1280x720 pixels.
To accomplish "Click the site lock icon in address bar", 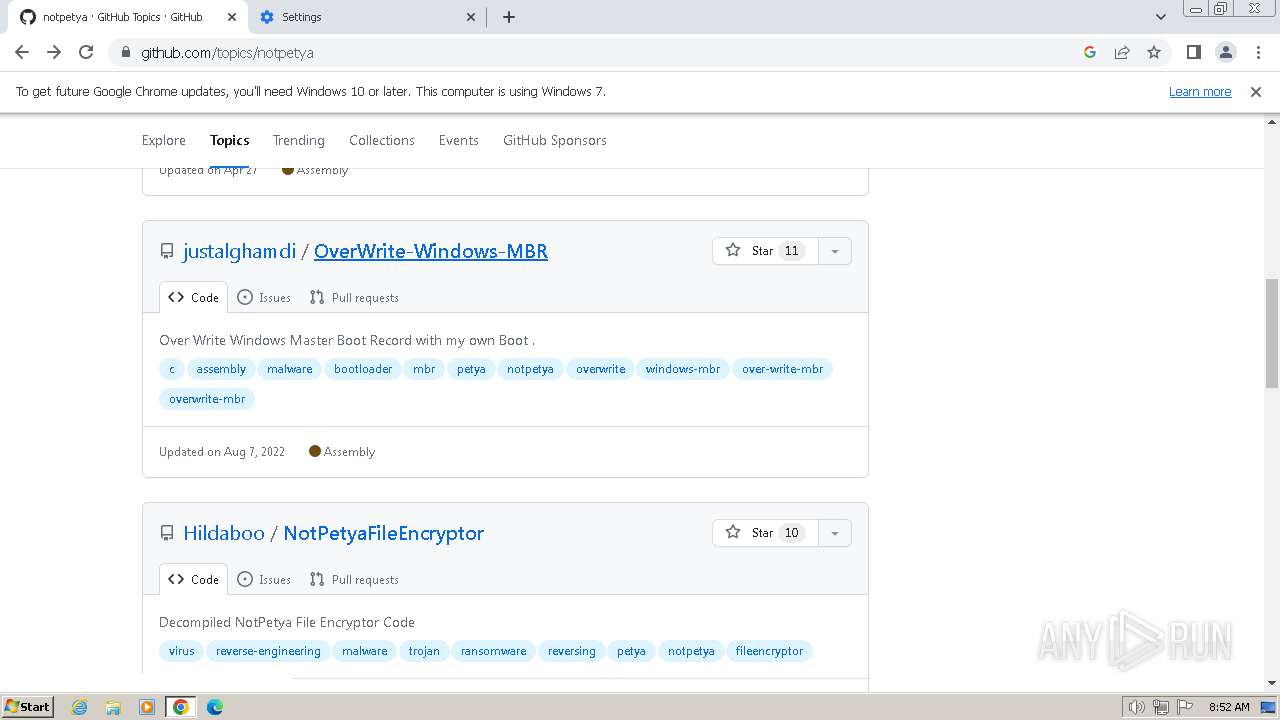I will [x=126, y=52].
